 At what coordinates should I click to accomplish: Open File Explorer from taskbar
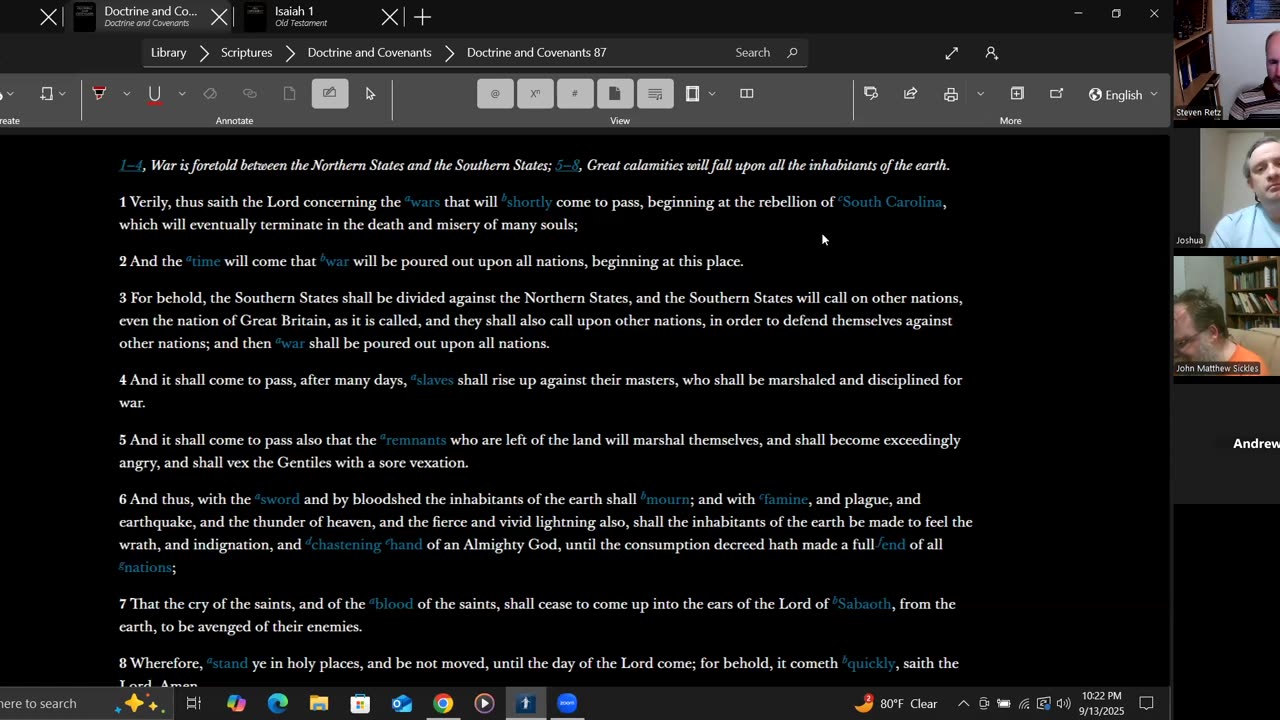tap(319, 703)
